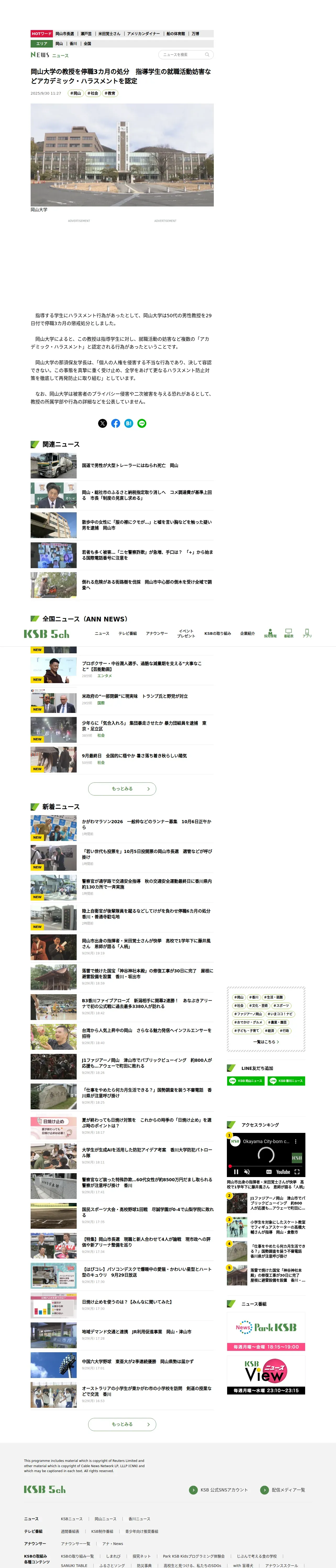Click hot word アメリカンダイナー
This screenshot has height=1568, width=336.
tap(143, 34)
